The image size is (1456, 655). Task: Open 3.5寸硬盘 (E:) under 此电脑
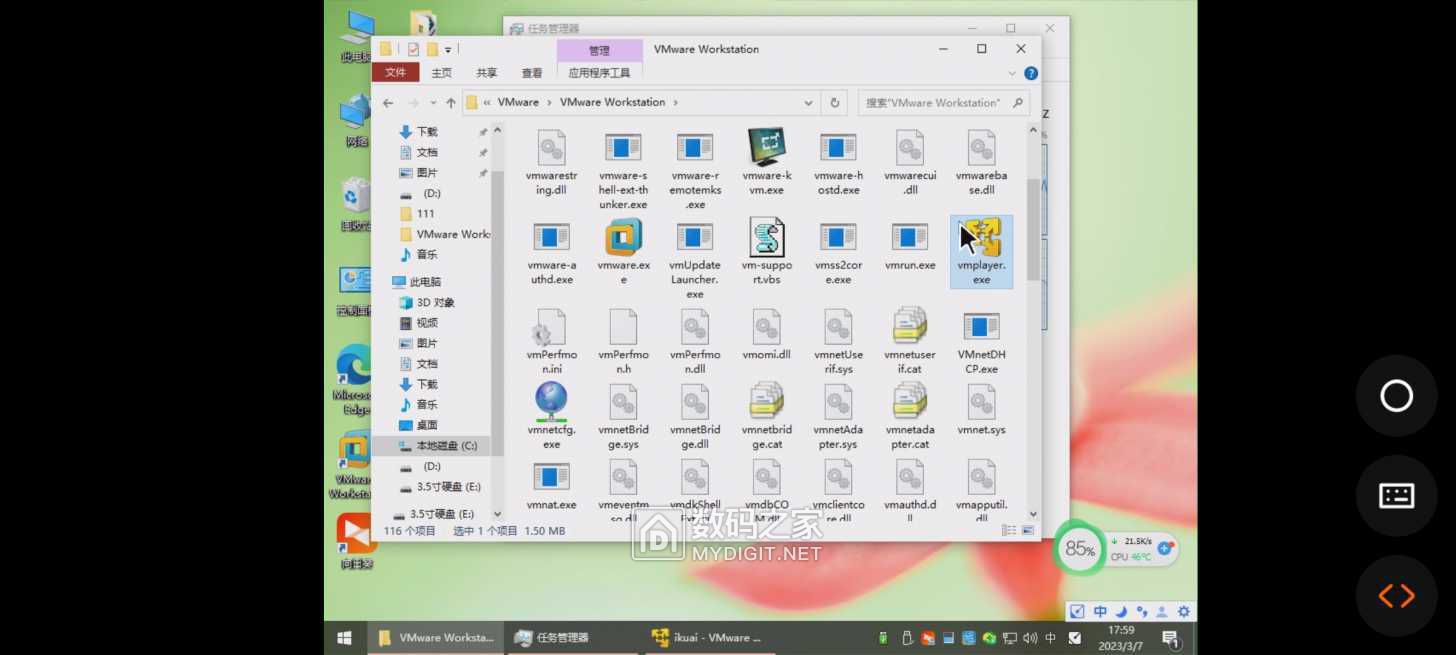tap(448, 487)
